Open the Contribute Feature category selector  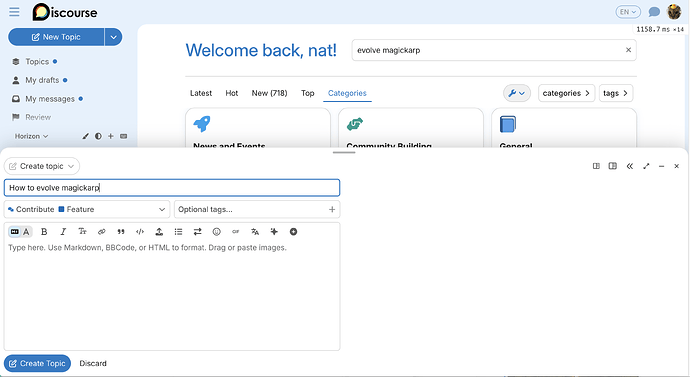pos(87,209)
